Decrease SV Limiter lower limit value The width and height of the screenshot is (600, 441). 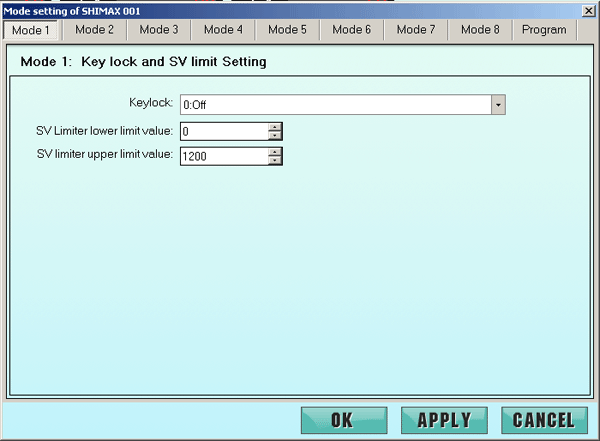point(275,135)
